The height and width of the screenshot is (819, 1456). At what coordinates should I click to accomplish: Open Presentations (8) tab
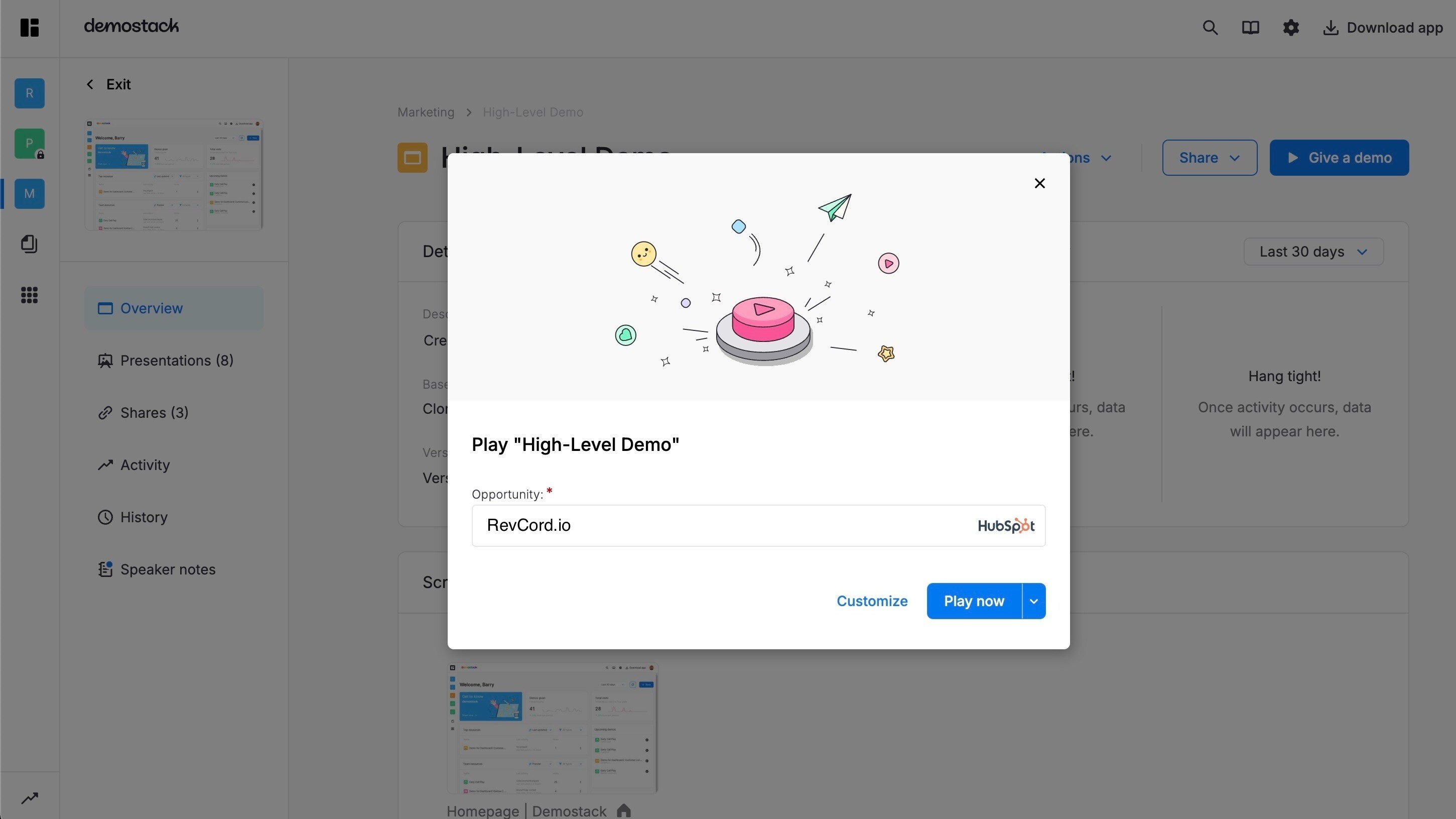coord(174,361)
